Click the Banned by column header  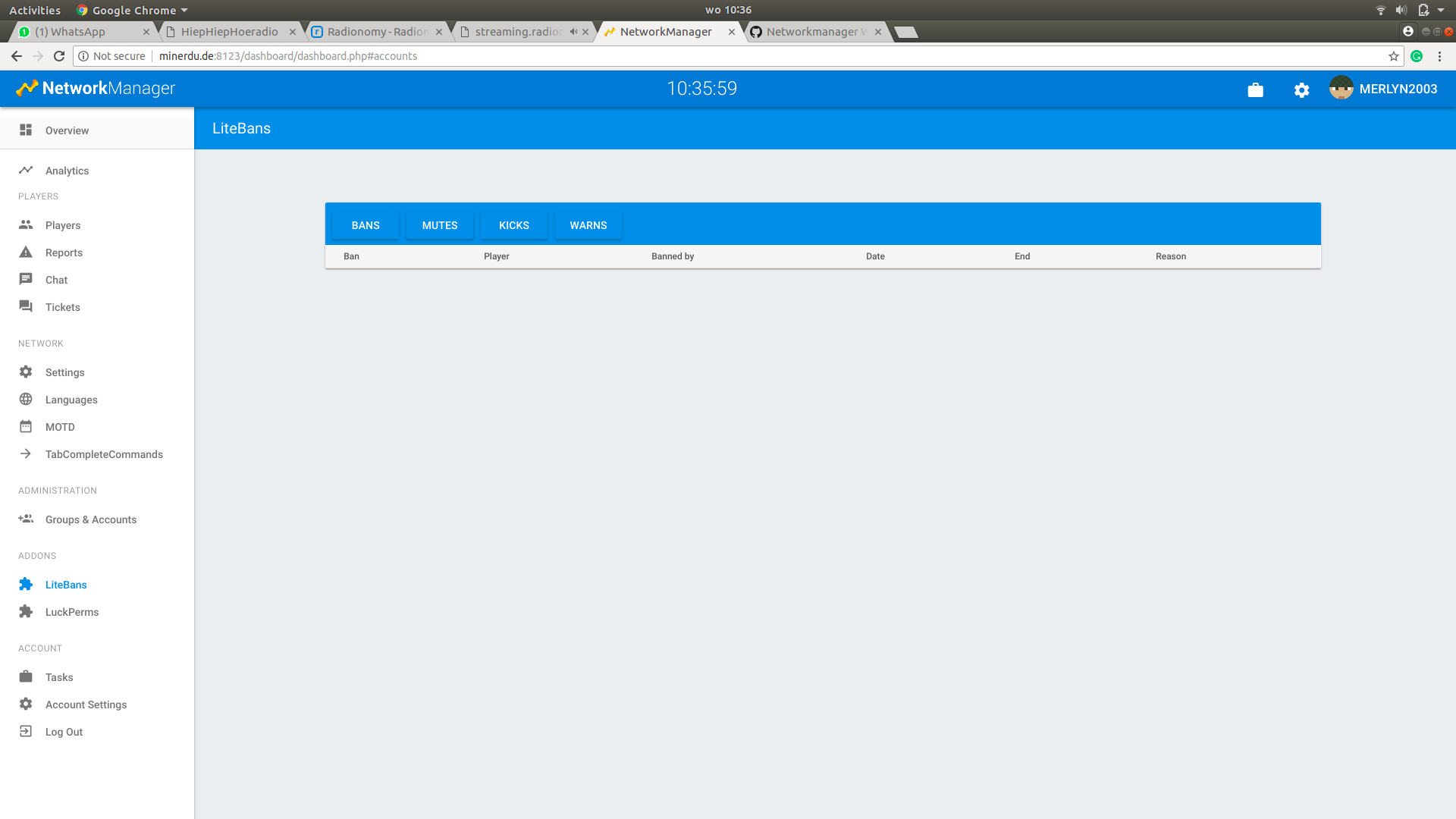coord(673,256)
